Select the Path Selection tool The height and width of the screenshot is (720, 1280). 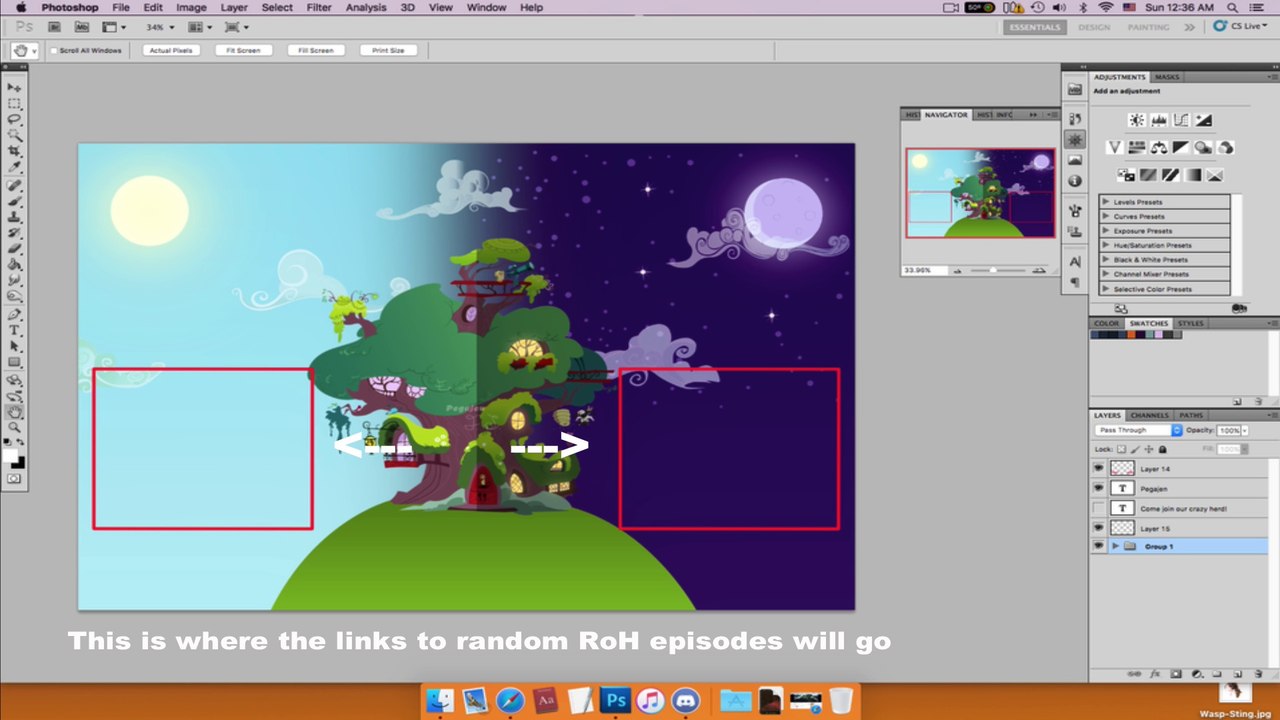(15, 346)
